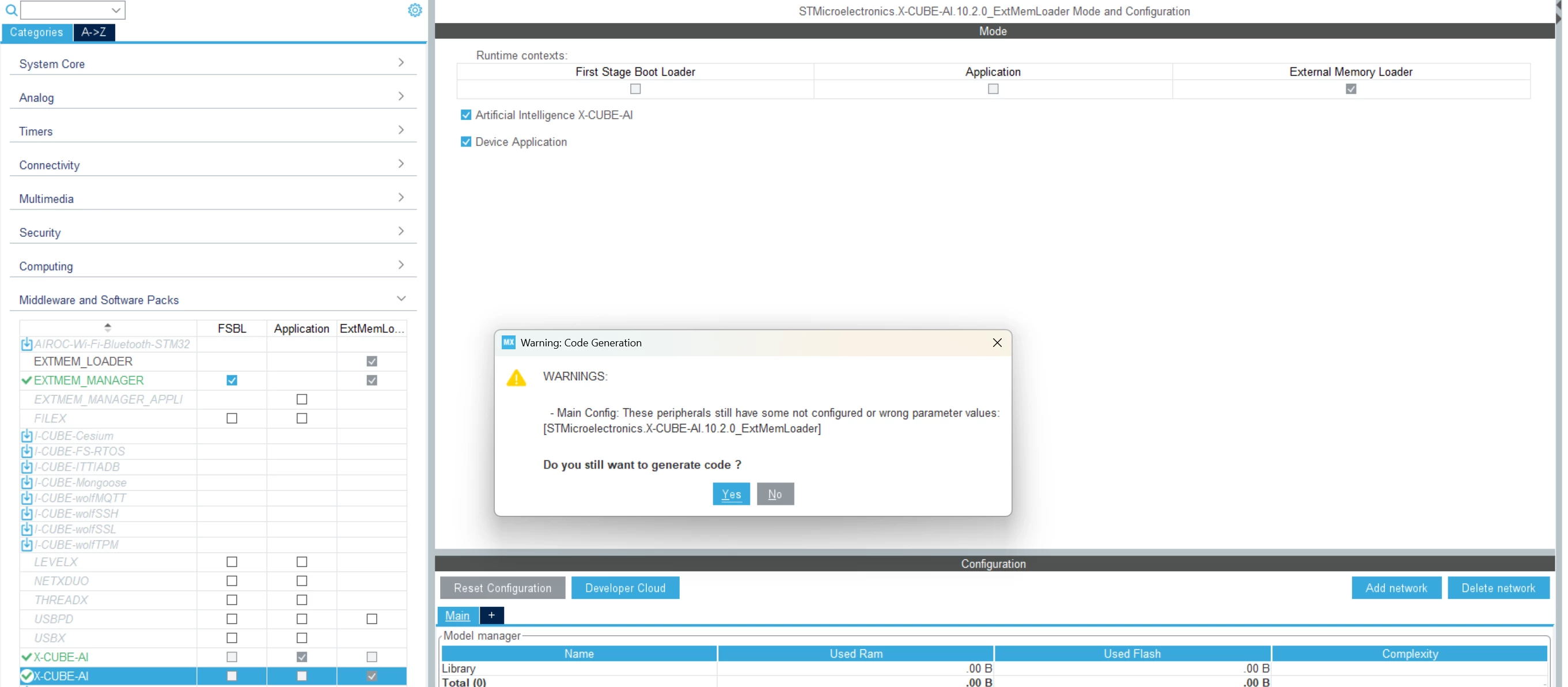The image size is (1568, 687).
Task: Click Yes to generate code
Action: pyautogui.click(x=731, y=495)
